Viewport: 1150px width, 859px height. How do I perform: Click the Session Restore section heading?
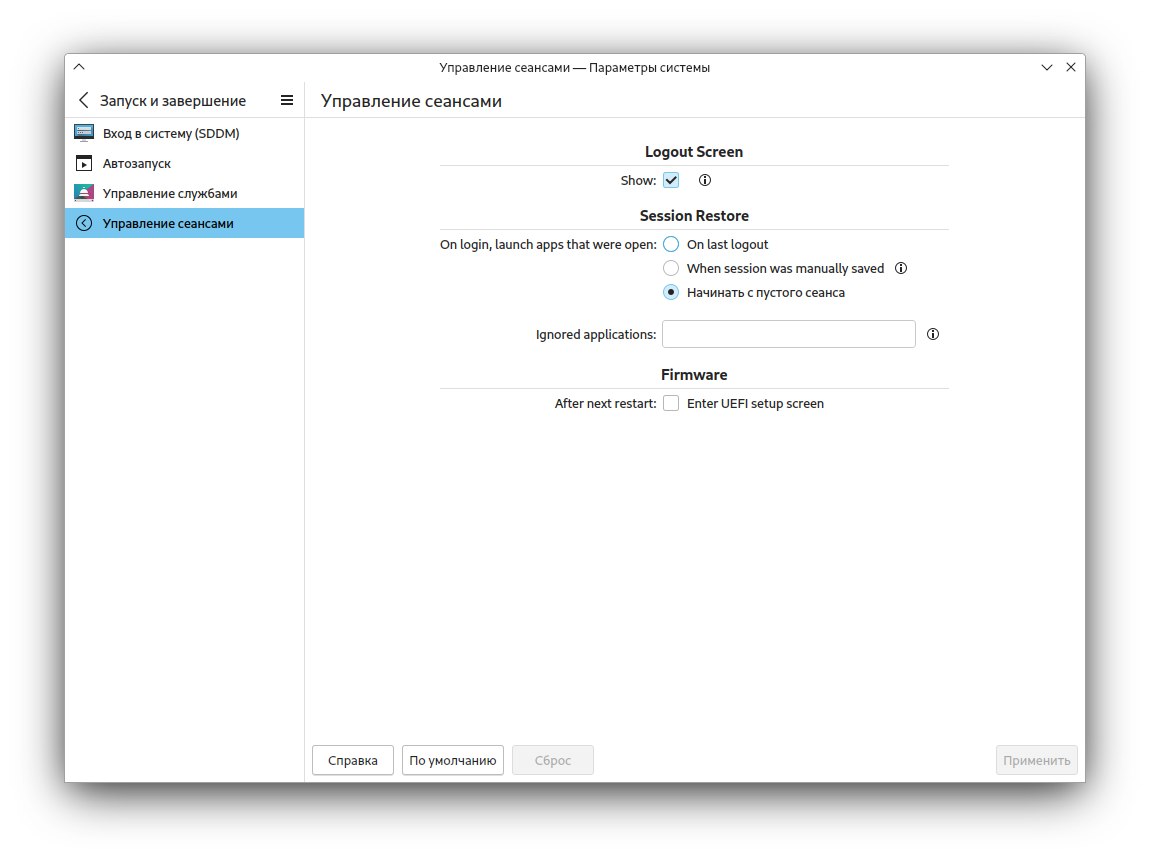[694, 216]
